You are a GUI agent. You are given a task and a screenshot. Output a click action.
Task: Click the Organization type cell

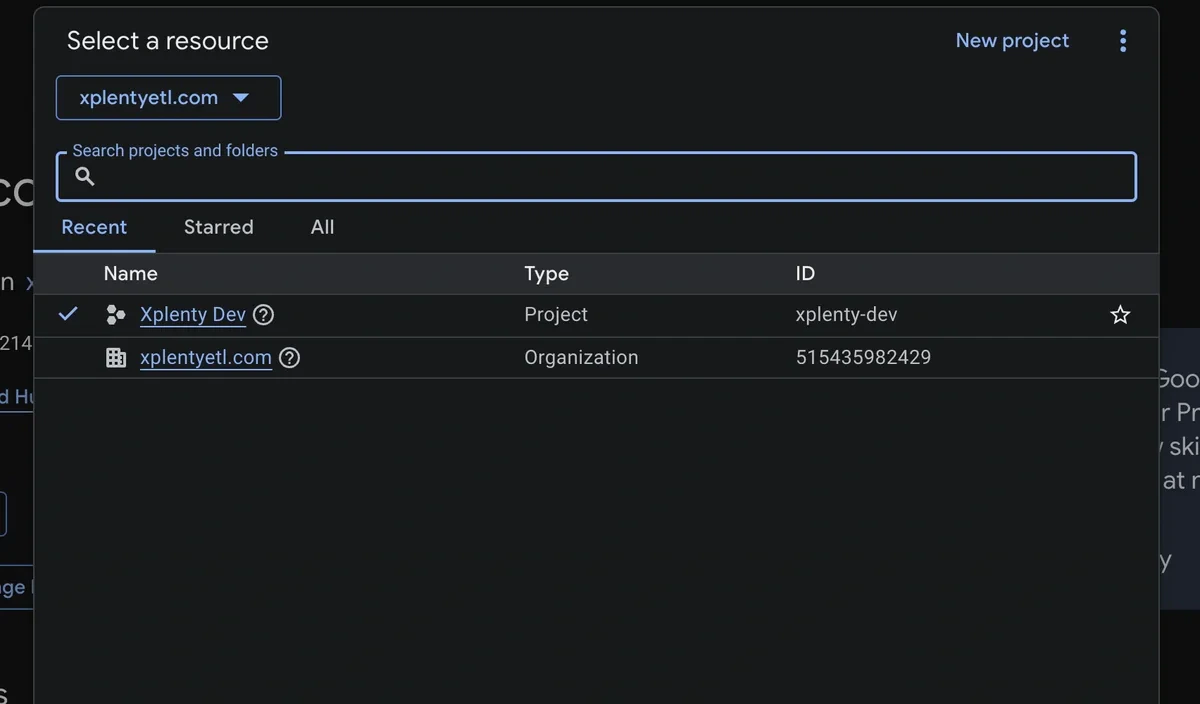(x=581, y=358)
